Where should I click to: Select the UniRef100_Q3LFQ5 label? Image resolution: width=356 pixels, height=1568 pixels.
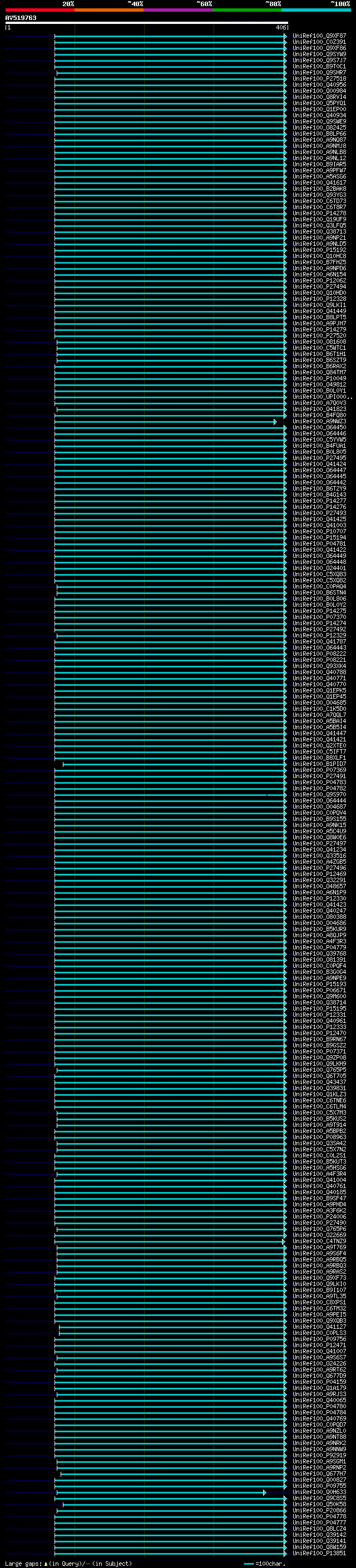click(x=319, y=225)
